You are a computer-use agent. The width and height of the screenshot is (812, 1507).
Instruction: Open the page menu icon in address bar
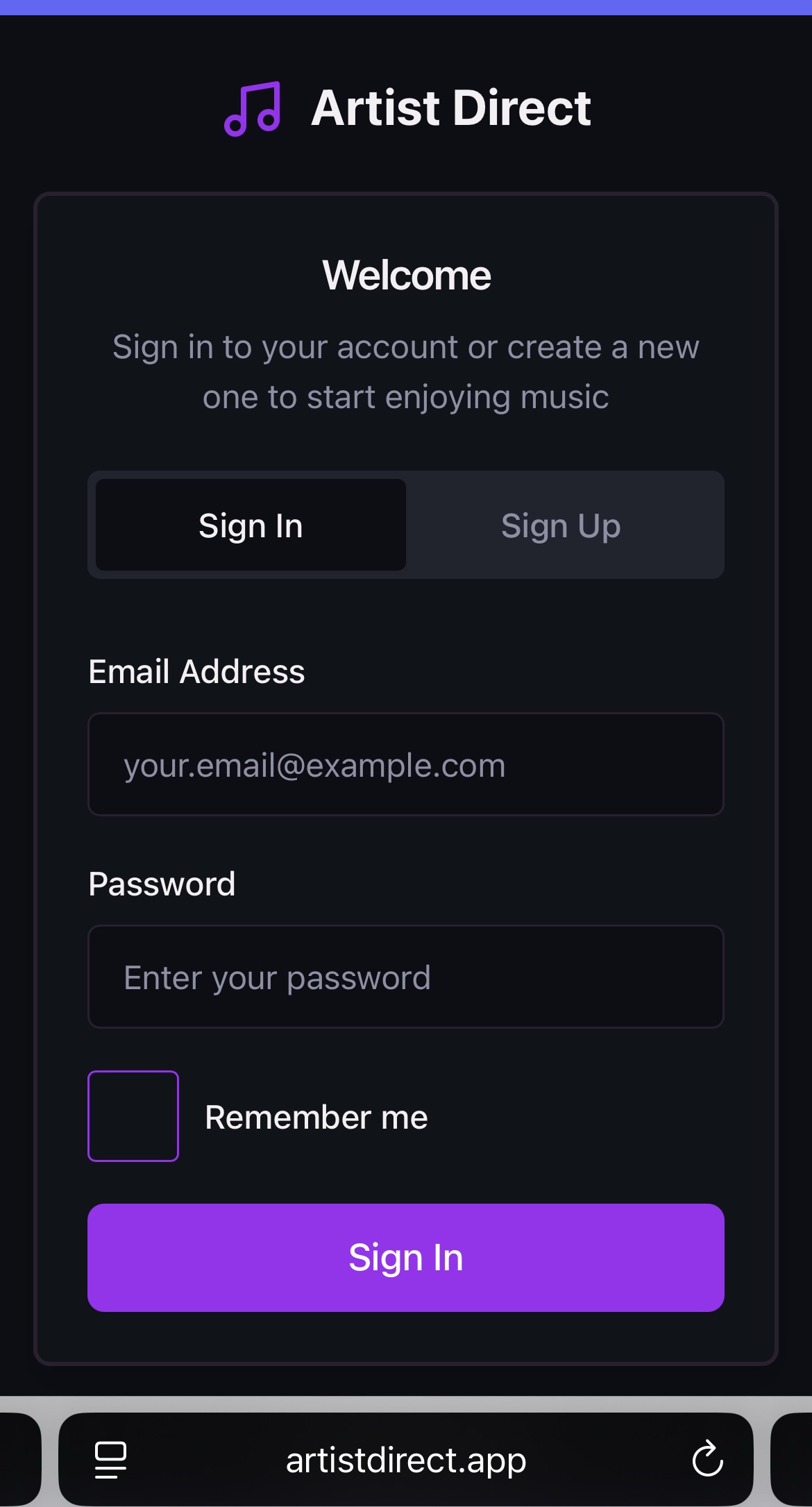click(x=110, y=1459)
